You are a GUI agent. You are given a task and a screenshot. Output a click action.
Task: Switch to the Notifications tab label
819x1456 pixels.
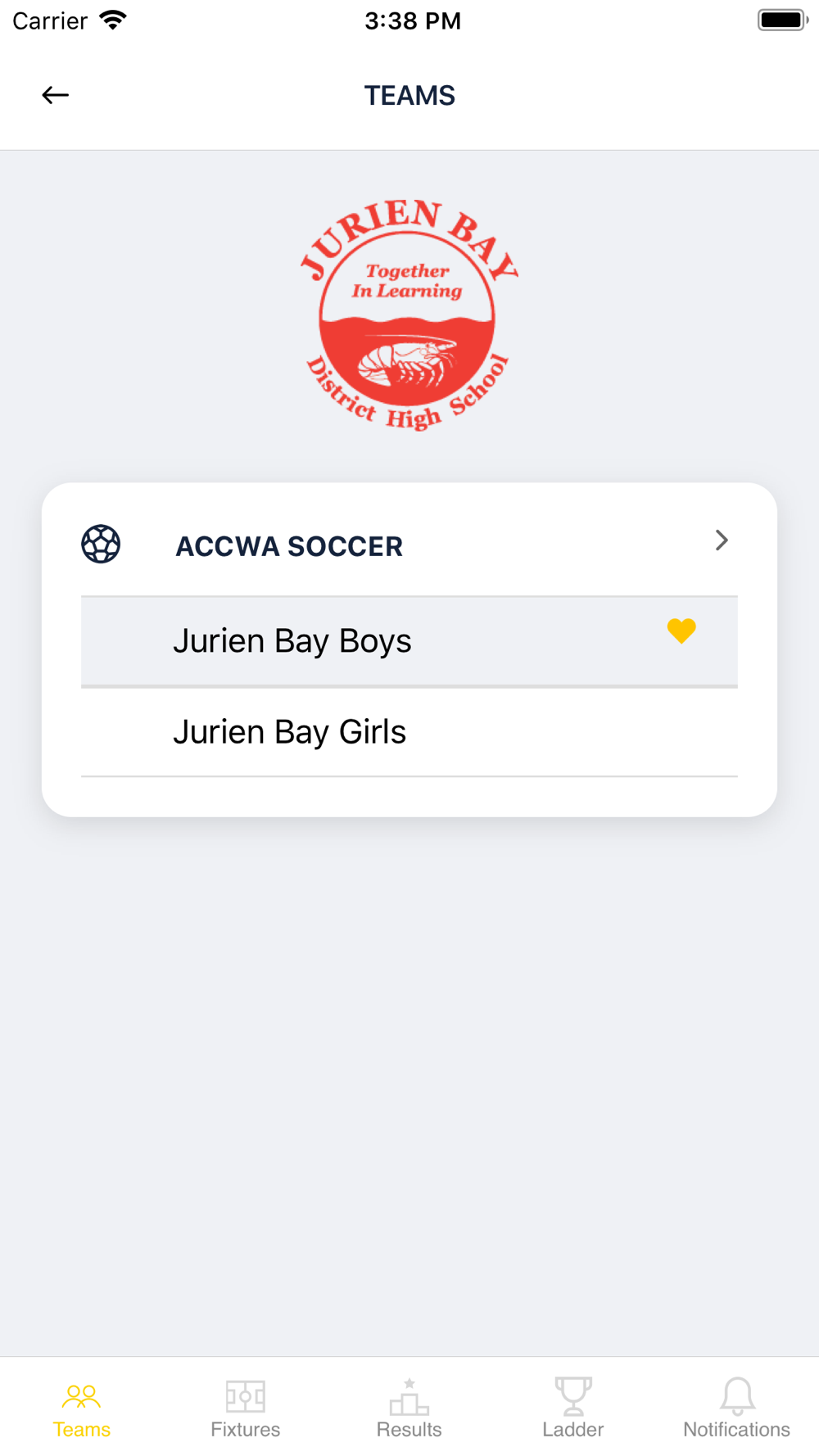[x=737, y=1430]
